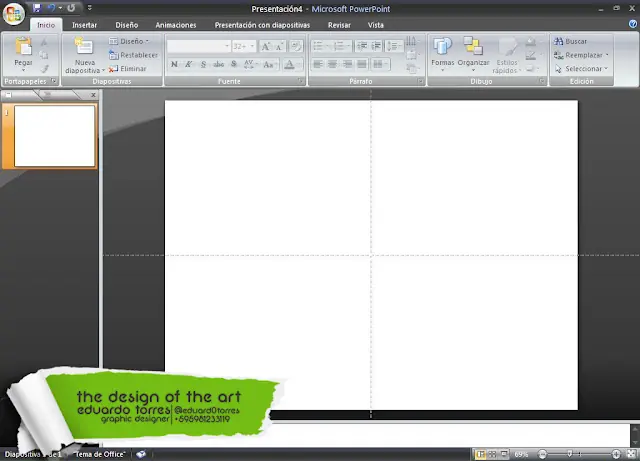This screenshot has height=461, width=640.
Task: Expand the Nueva diapositiva dropdown arrow
Action: [103, 70]
